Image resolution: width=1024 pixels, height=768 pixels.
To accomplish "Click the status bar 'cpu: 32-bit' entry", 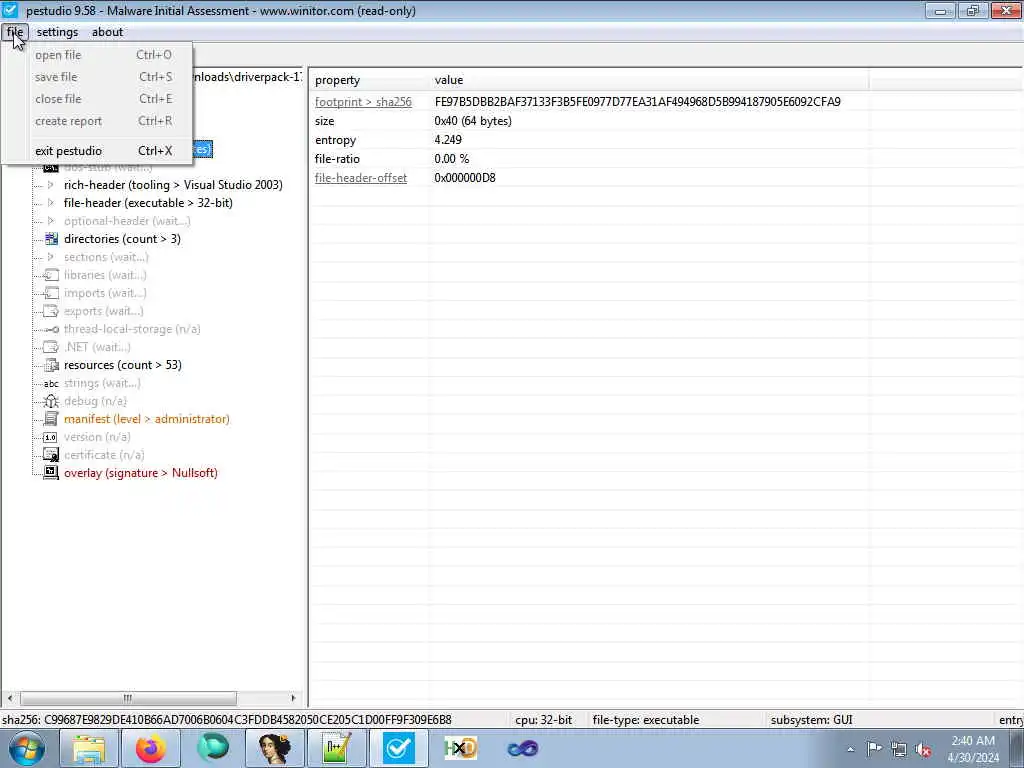I will [x=543, y=720].
